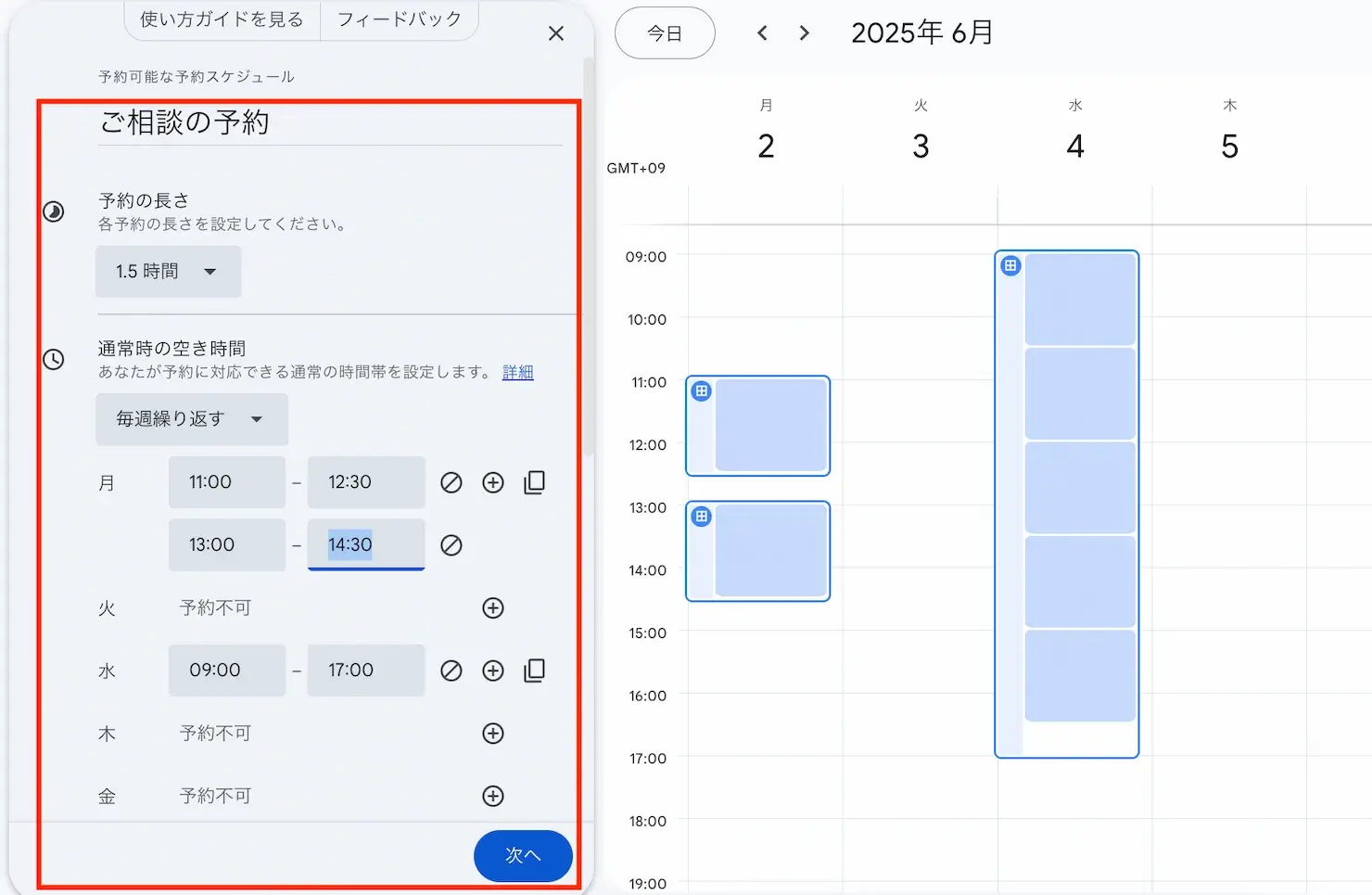Add another time slot to Wednesday
Viewport: 1372px width, 895px height.
(493, 671)
